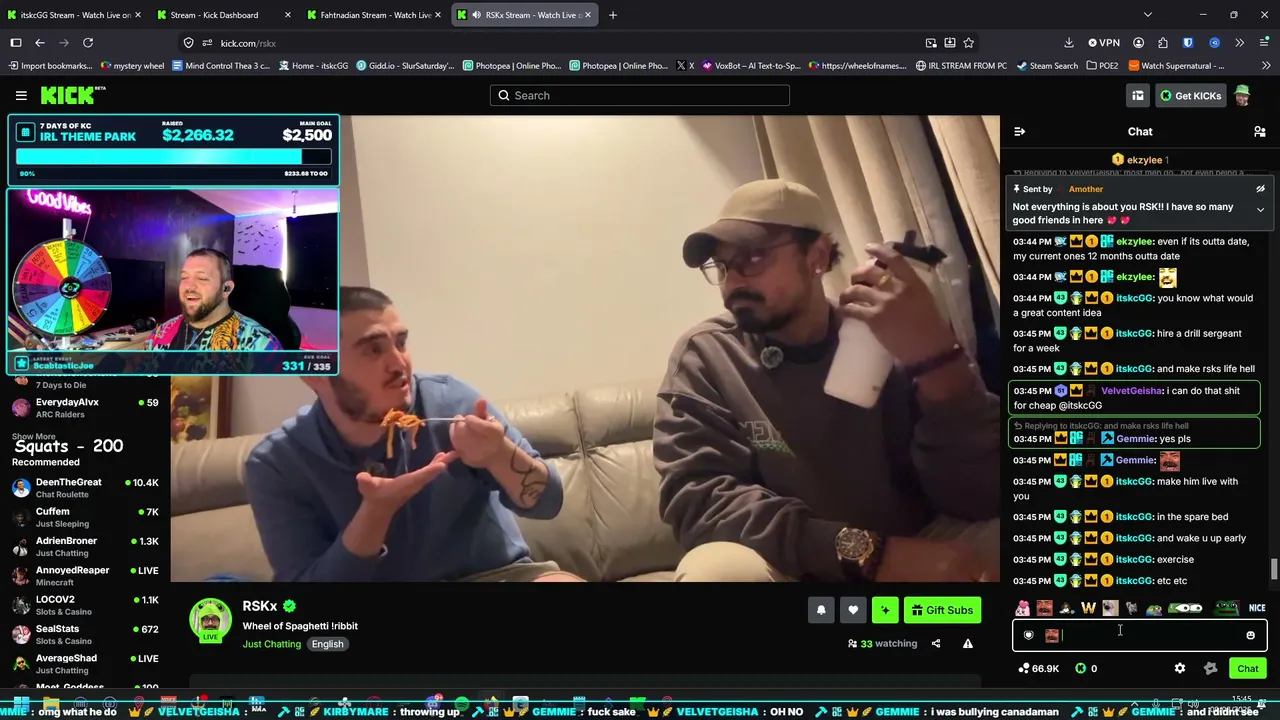Open the Just Chatting category link
1280x720 pixels.
[x=271, y=644]
